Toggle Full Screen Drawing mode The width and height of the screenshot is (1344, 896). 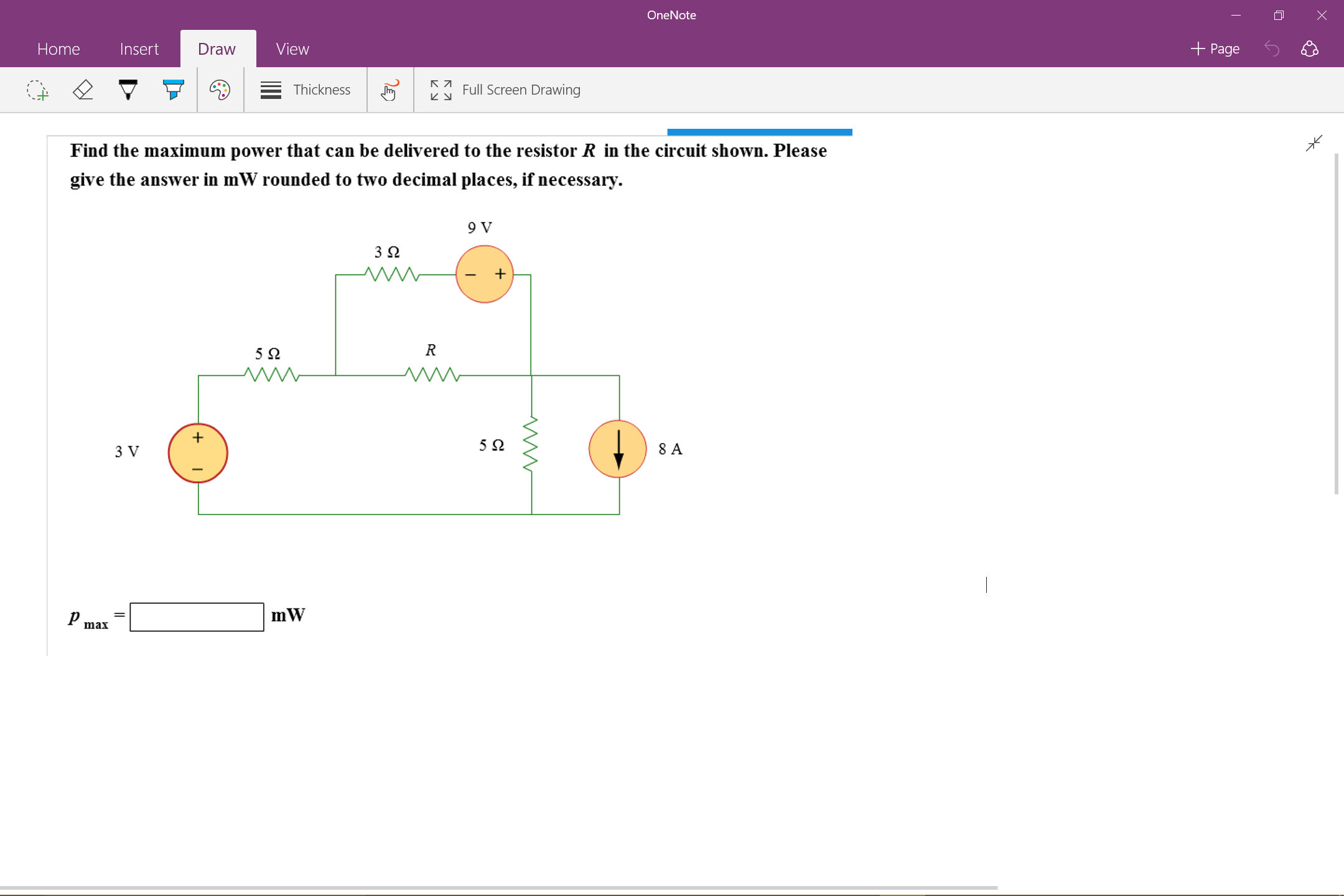click(x=520, y=90)
